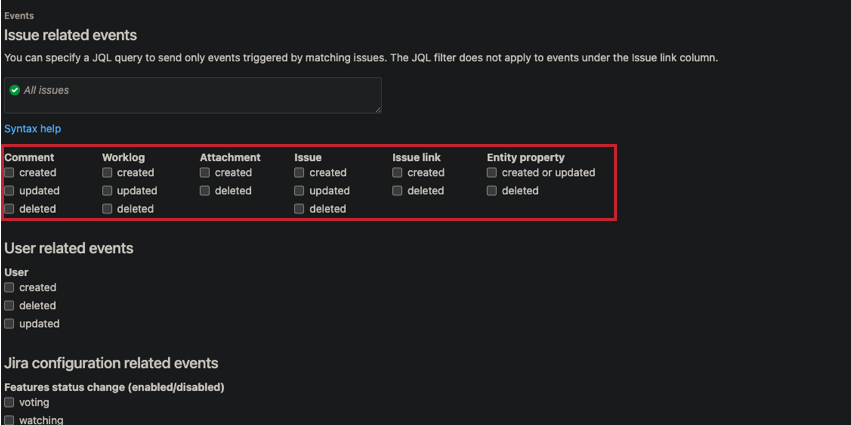This screenshot has height=425, width=851.
Task: Select Worklog deleted checkbox
Action: click(x=108, y=209)
